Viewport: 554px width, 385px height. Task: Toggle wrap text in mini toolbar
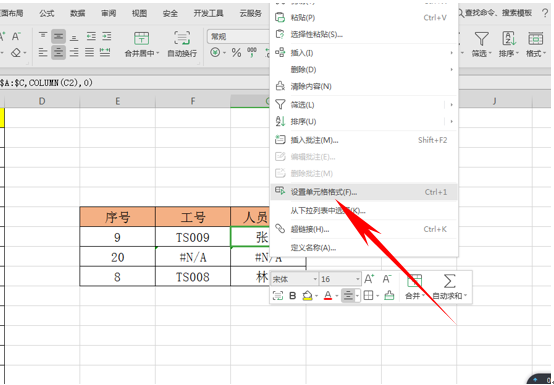coord(278,295)
